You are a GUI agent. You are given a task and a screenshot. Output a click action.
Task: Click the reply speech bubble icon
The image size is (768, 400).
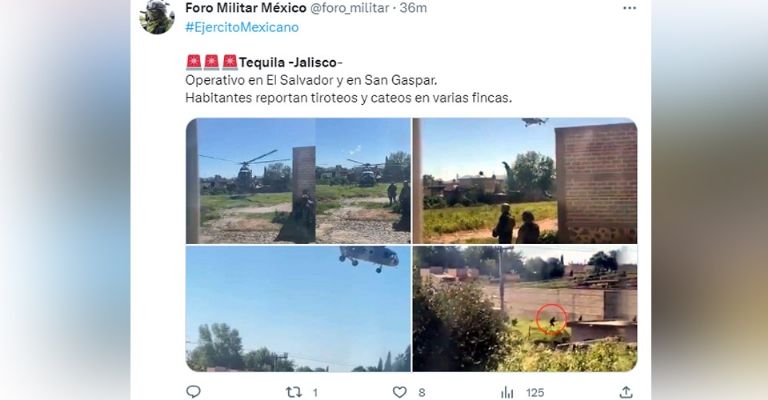pyautogui.click(x=193, y=392)
